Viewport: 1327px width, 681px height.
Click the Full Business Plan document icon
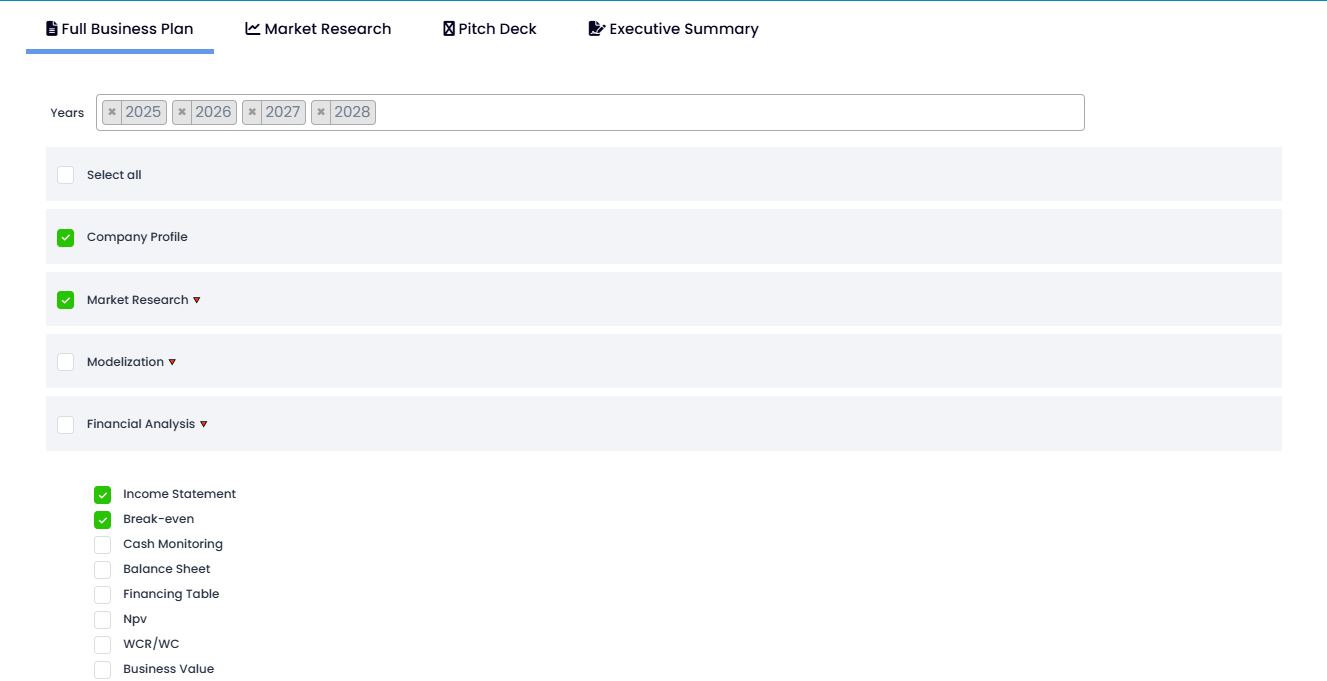click(x=52, y=29)
